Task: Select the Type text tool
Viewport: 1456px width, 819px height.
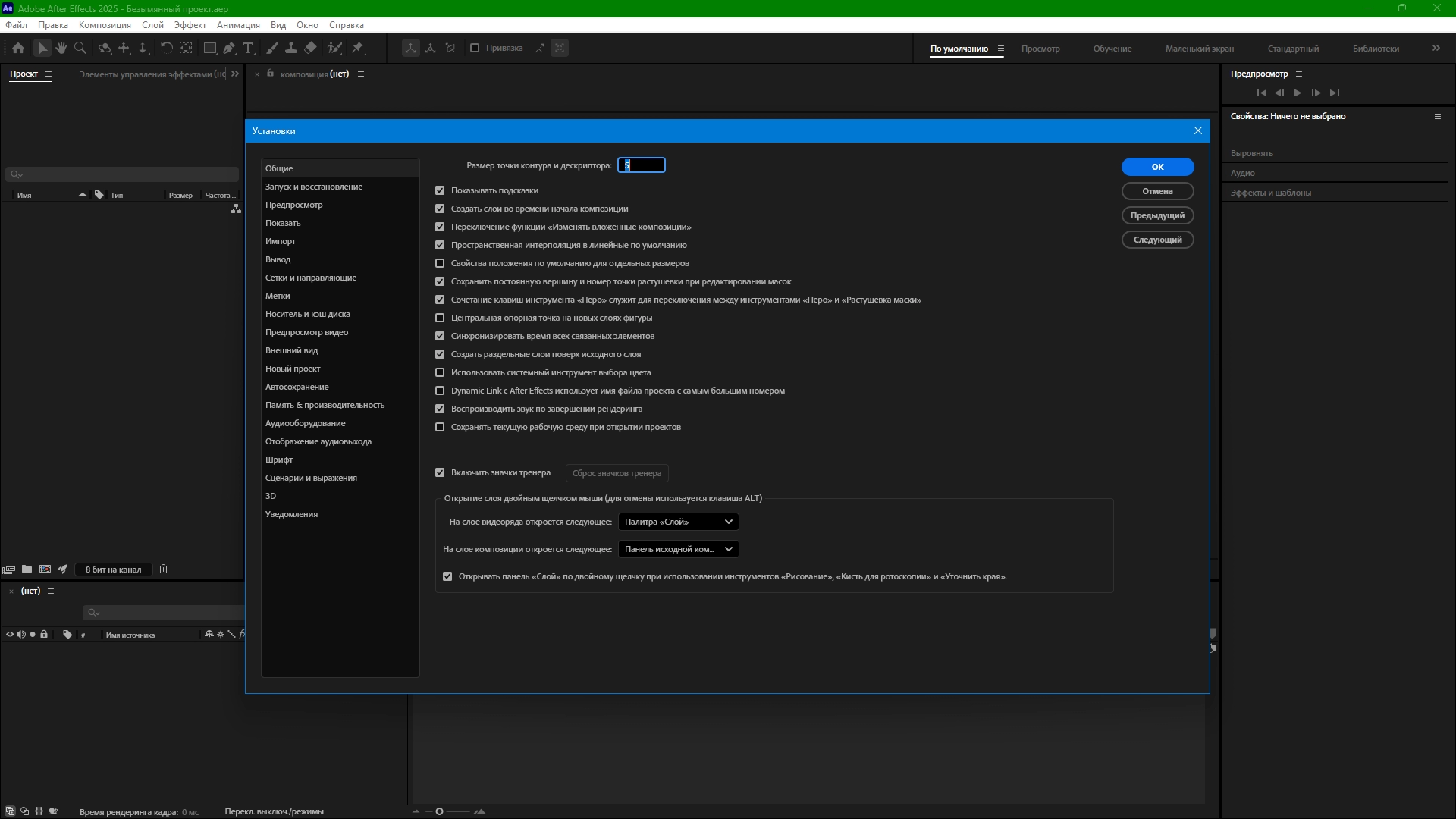Action: (248, 48)
